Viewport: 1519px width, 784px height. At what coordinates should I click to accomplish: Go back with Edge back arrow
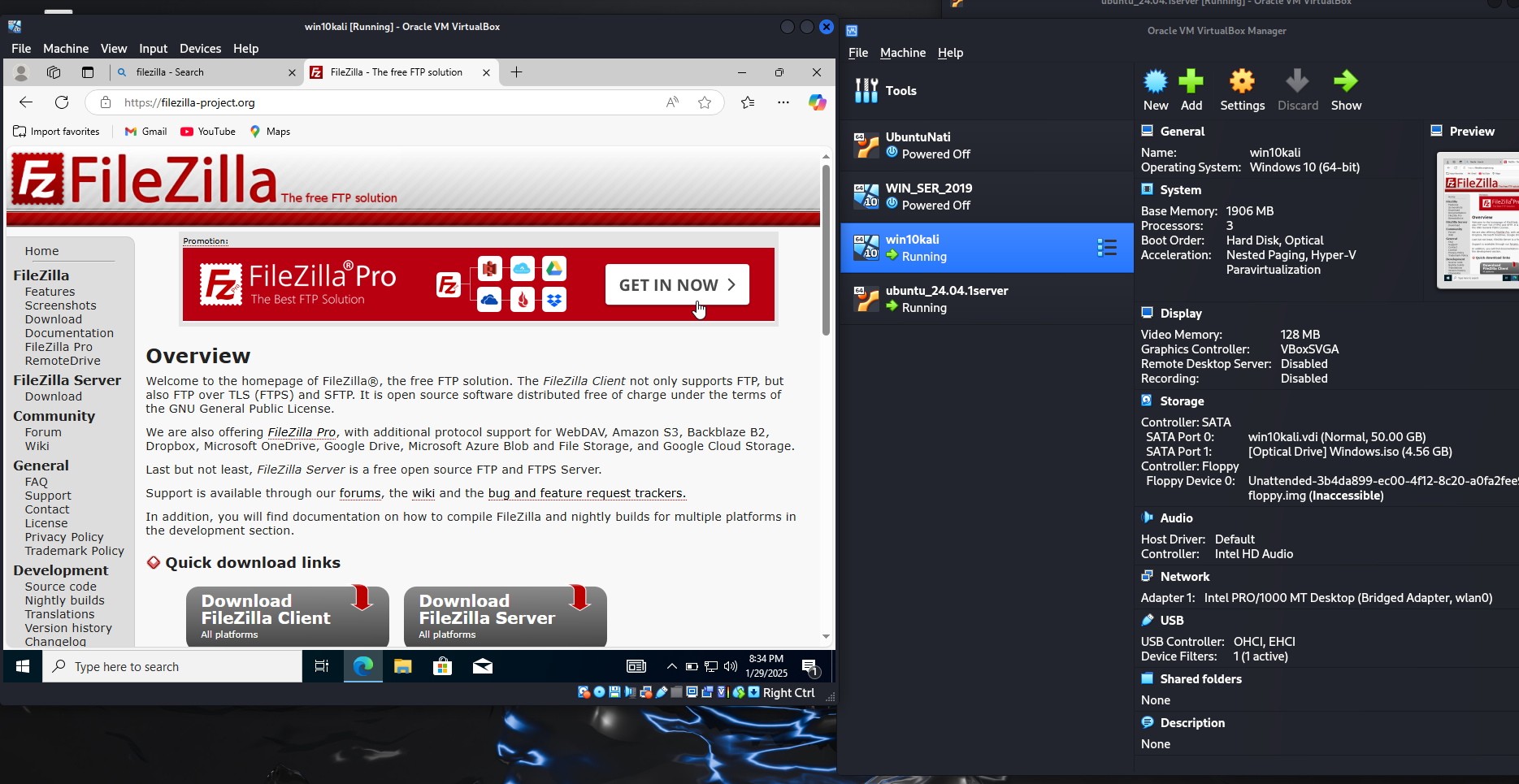click(26, 102)
